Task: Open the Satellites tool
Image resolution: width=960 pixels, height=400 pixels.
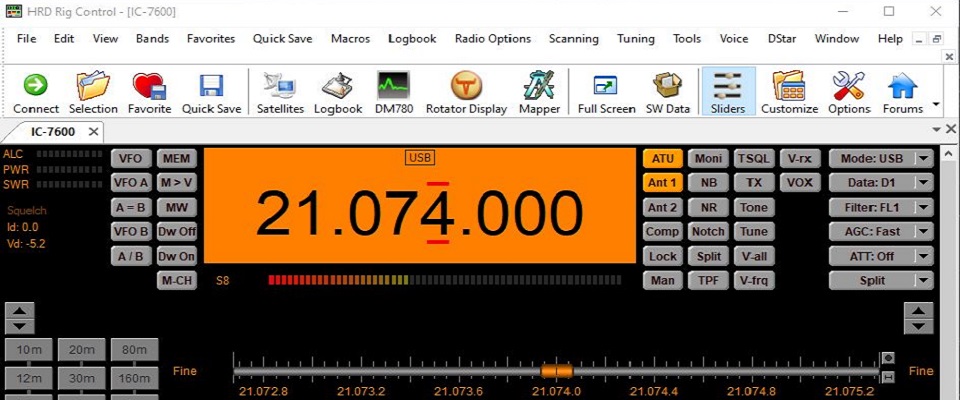Action: pyautogui.click(x=280, y=92)
